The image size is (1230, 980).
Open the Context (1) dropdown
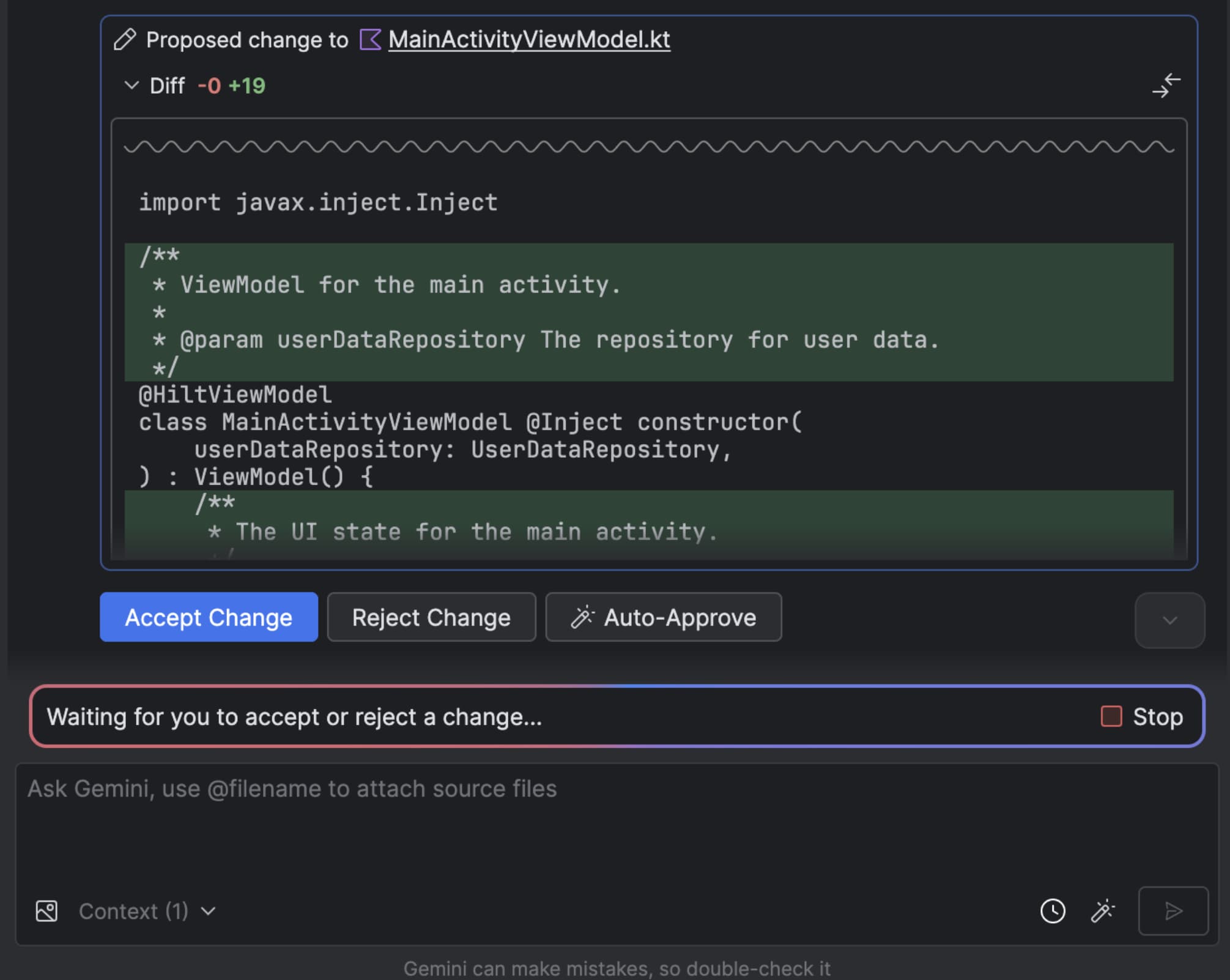(145, 911)
